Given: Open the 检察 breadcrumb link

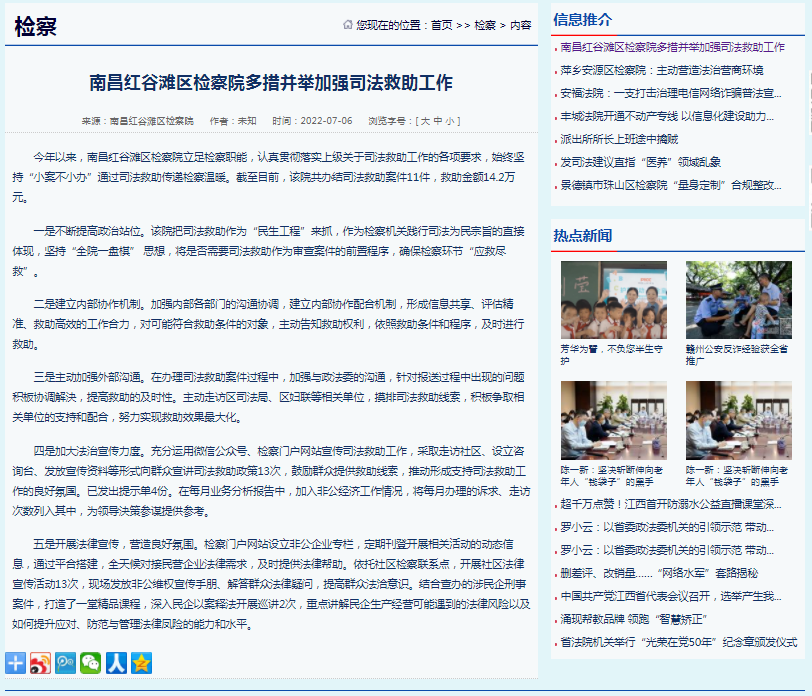Looking at the screenshot, I should (x=485, y=25).
